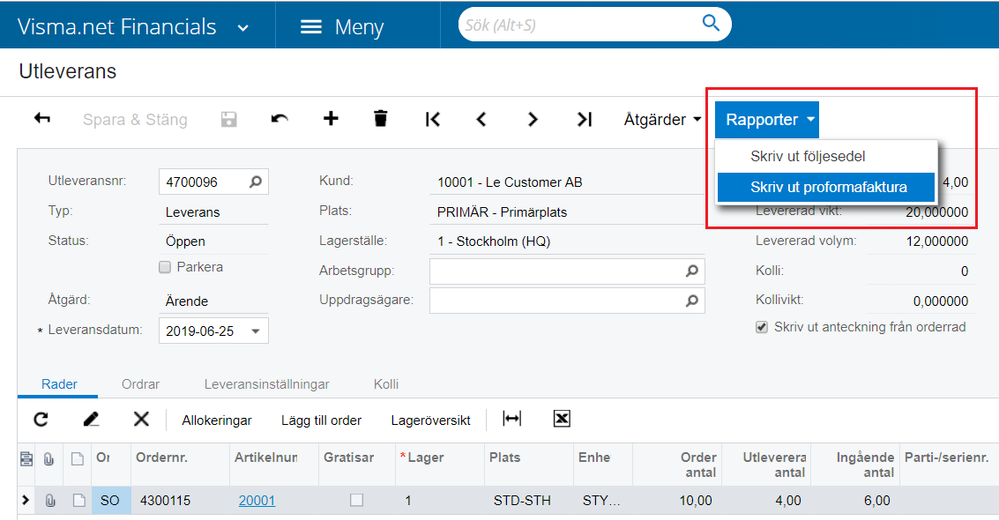Click the Sök search field
Screen dimensions: 999x520
pyautogui.click(x=580, y=25)
